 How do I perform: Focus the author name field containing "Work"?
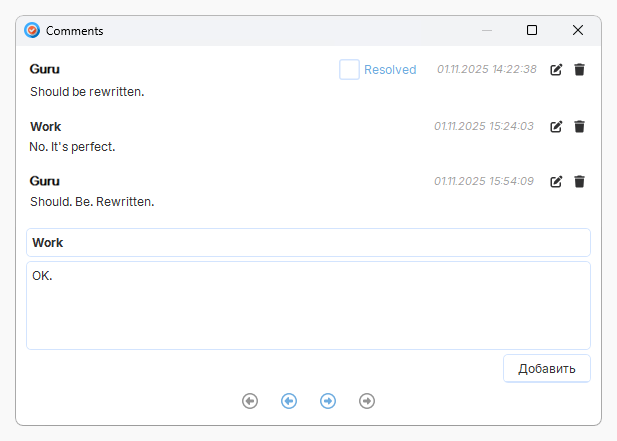coord(308,243)
